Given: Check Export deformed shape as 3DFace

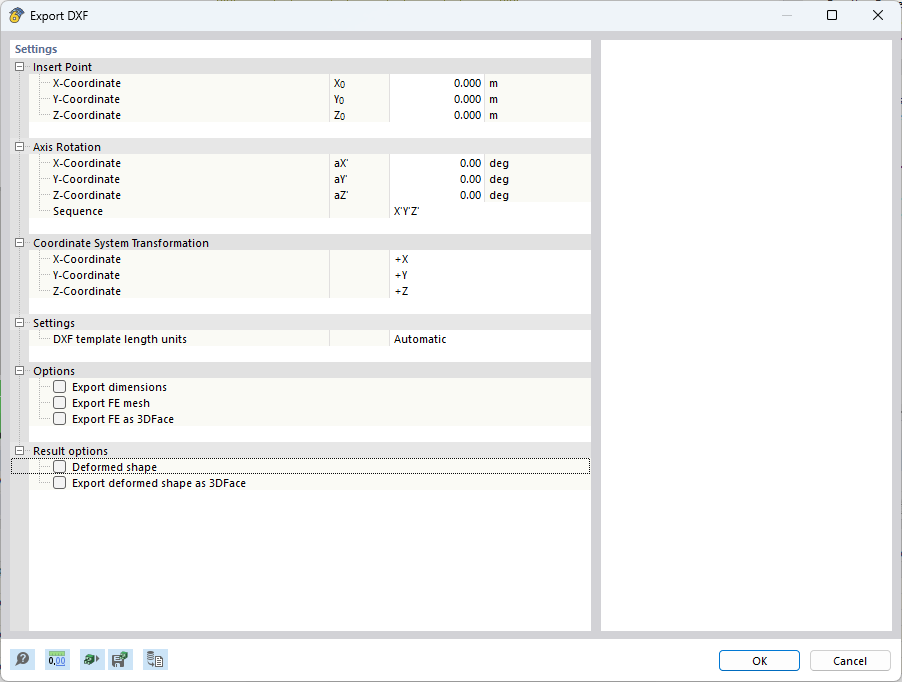Looking at the screenshot, I should [59, 482].
